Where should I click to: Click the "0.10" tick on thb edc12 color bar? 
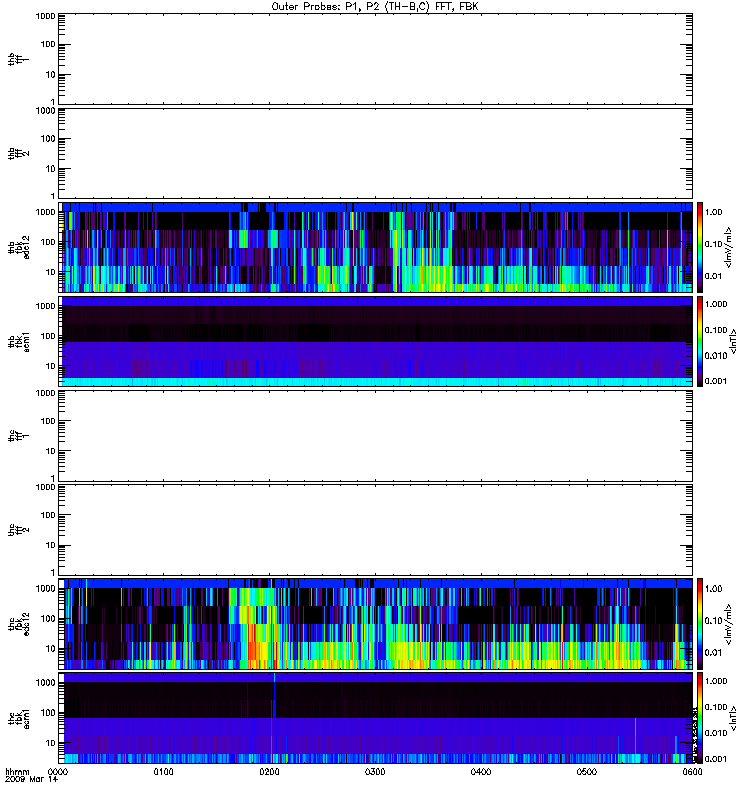click(x=713, y=244)
